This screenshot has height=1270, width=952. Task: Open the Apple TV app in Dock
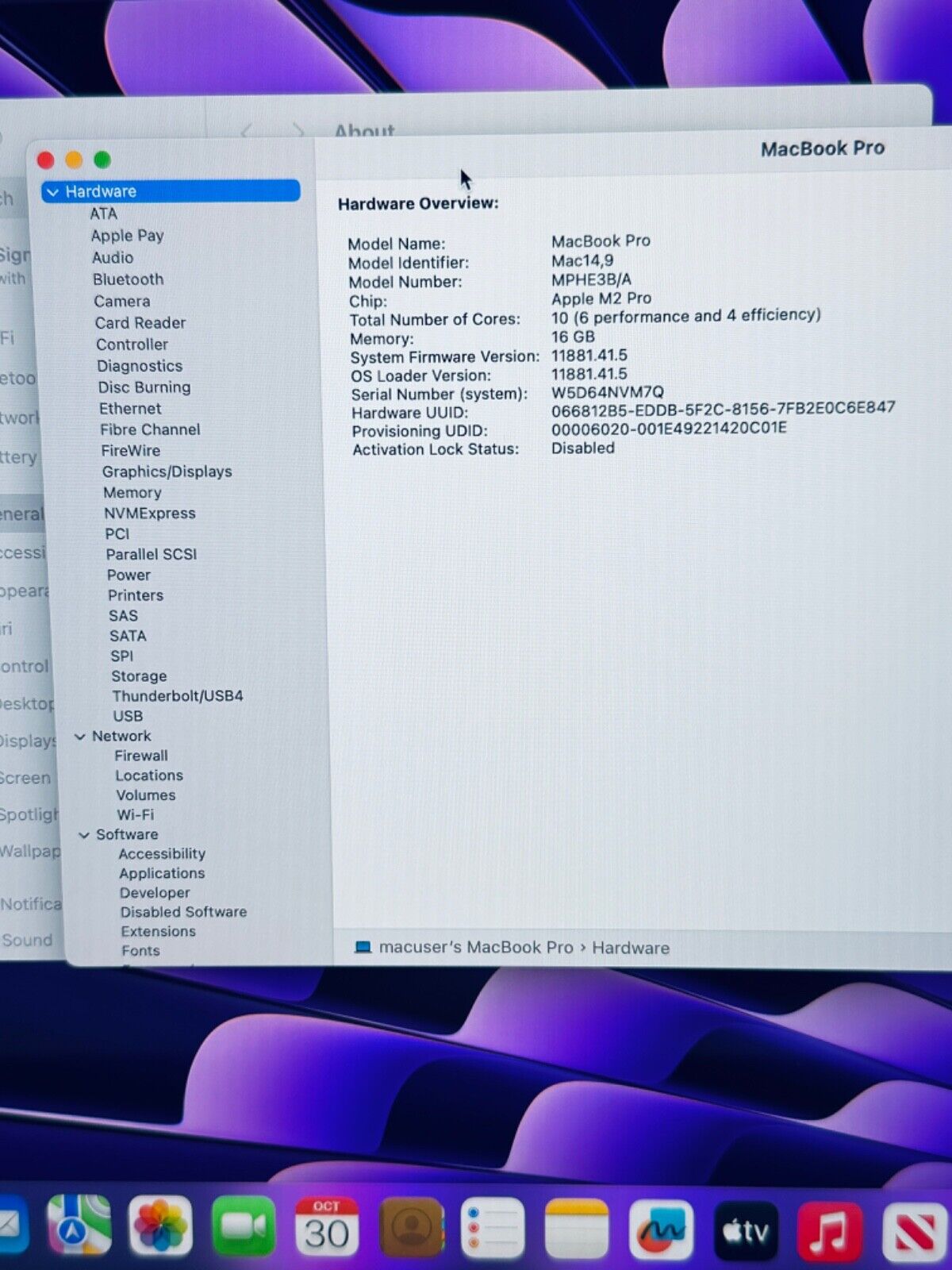746,1231
